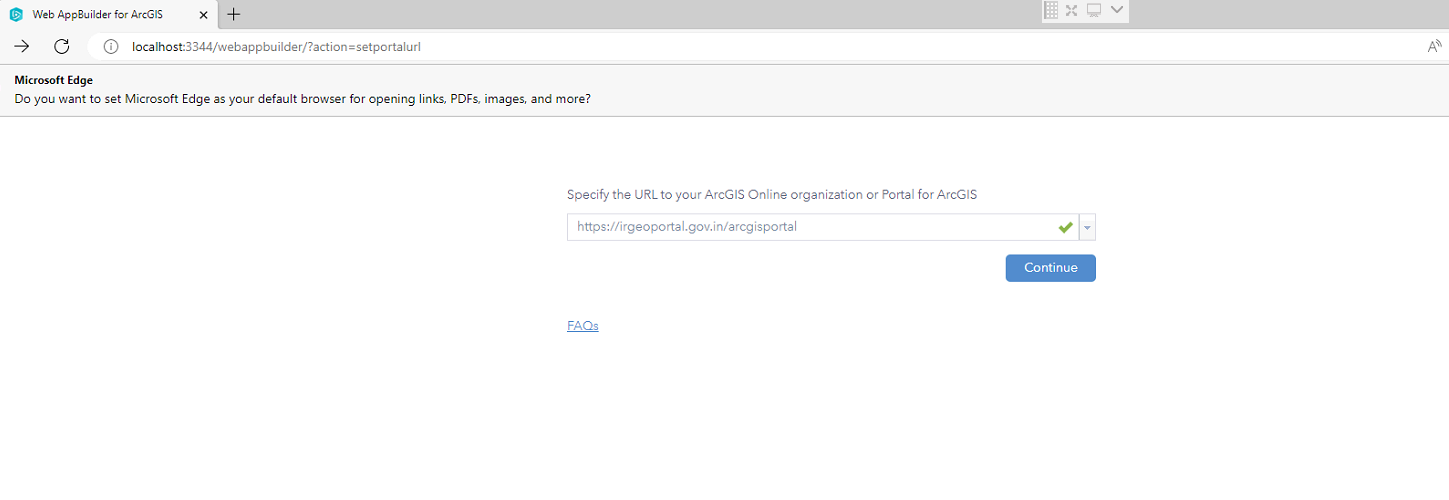Open the FAQs link
Image resolution: width=1449 pixels, height=500 pixels.
point(582,325)
